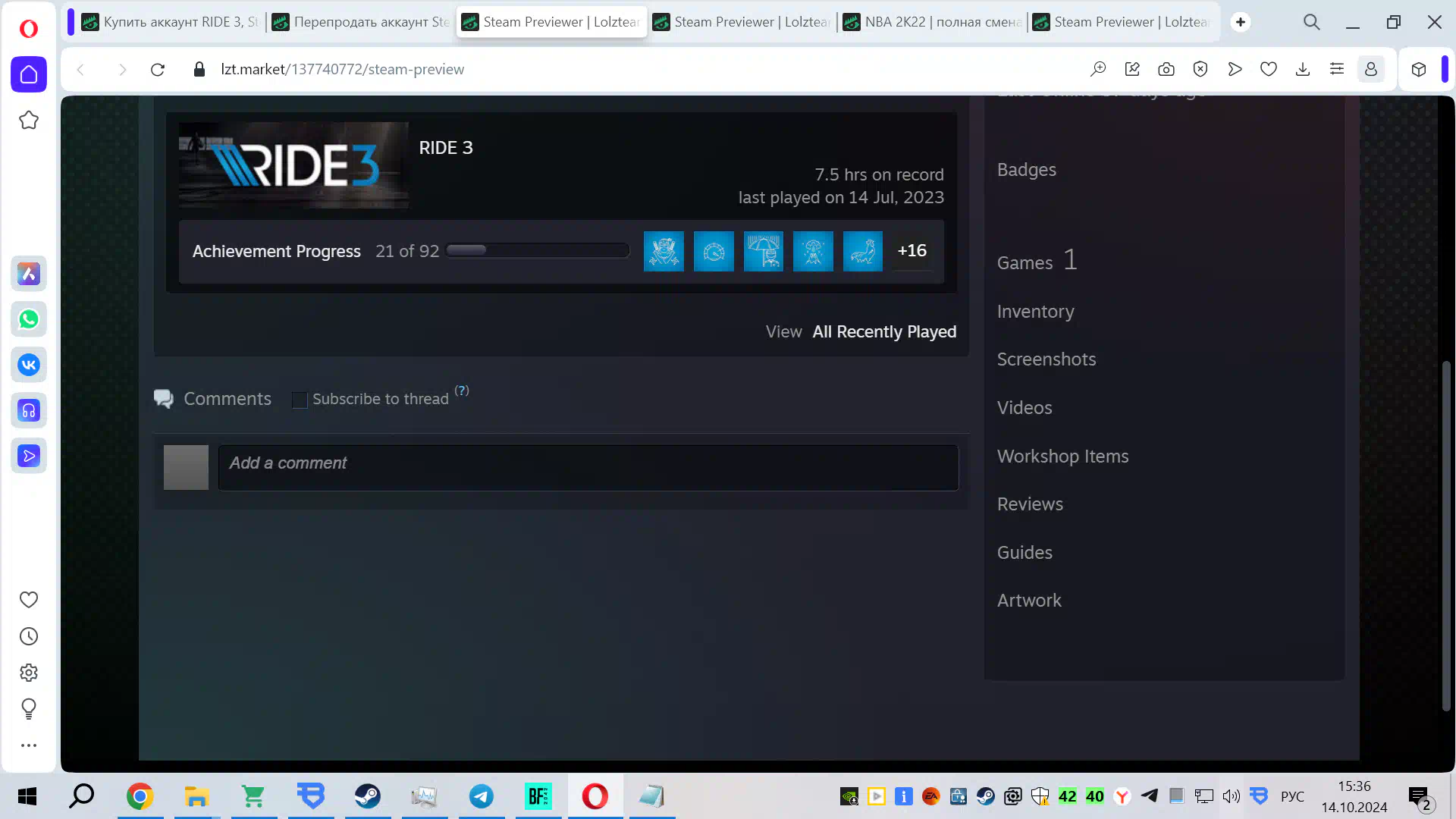
Task: Open sidebar three-dots more options
Action: (29, 745)
